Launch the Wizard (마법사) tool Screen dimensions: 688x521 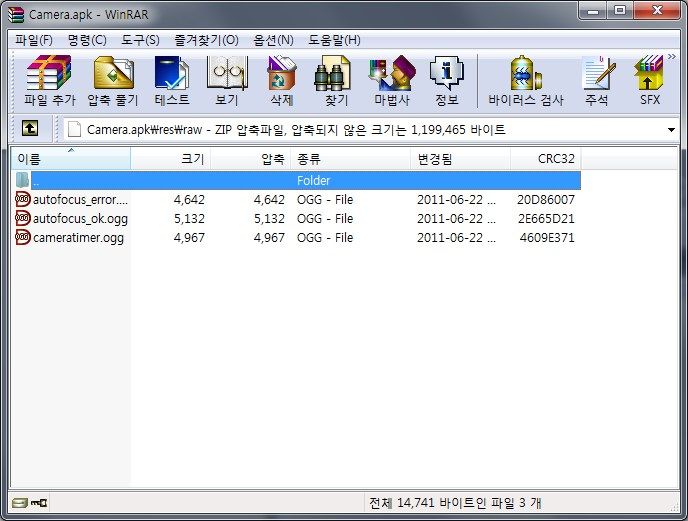tap(392, 81)
